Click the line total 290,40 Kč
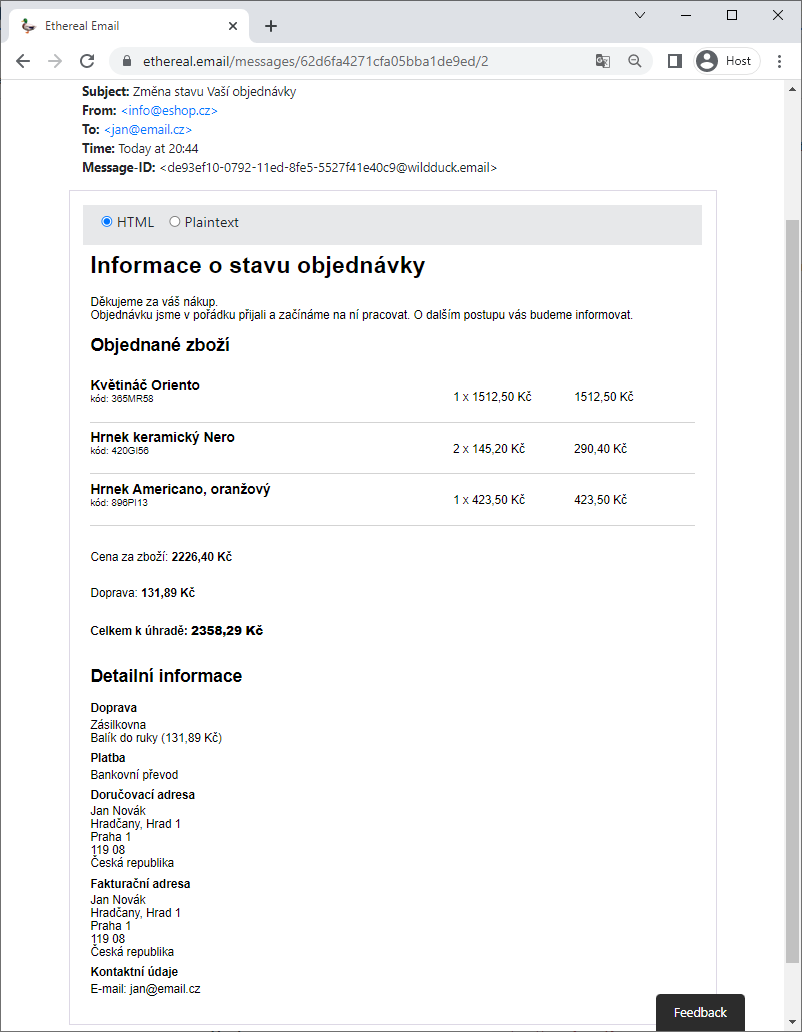Image resolution: width=802 pixels, height=1032 pixels. coord(601,449)
